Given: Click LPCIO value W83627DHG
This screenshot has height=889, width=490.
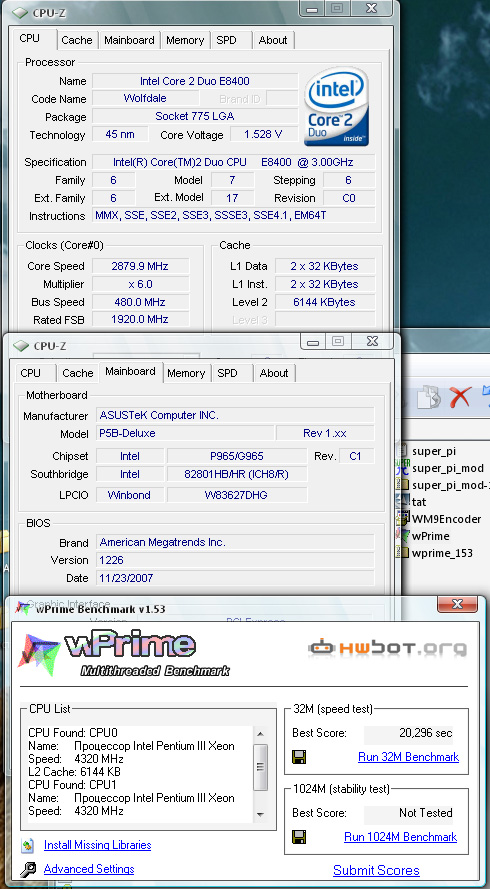Looking at the screenshot, I should click(236, 495).
